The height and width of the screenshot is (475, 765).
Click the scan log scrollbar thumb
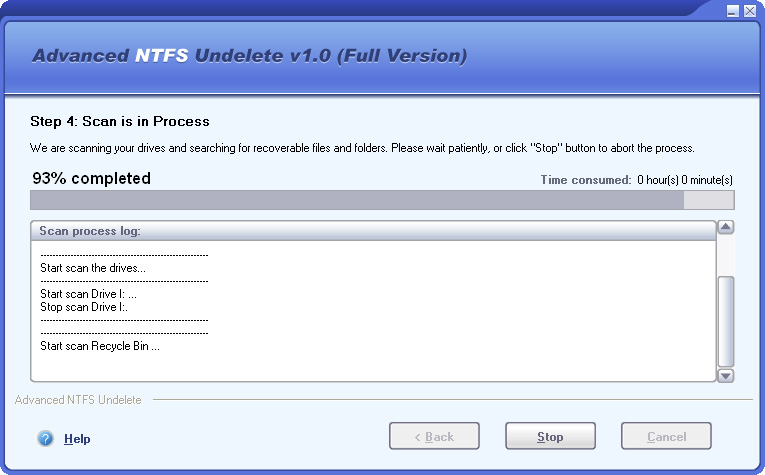click(726, 321)
